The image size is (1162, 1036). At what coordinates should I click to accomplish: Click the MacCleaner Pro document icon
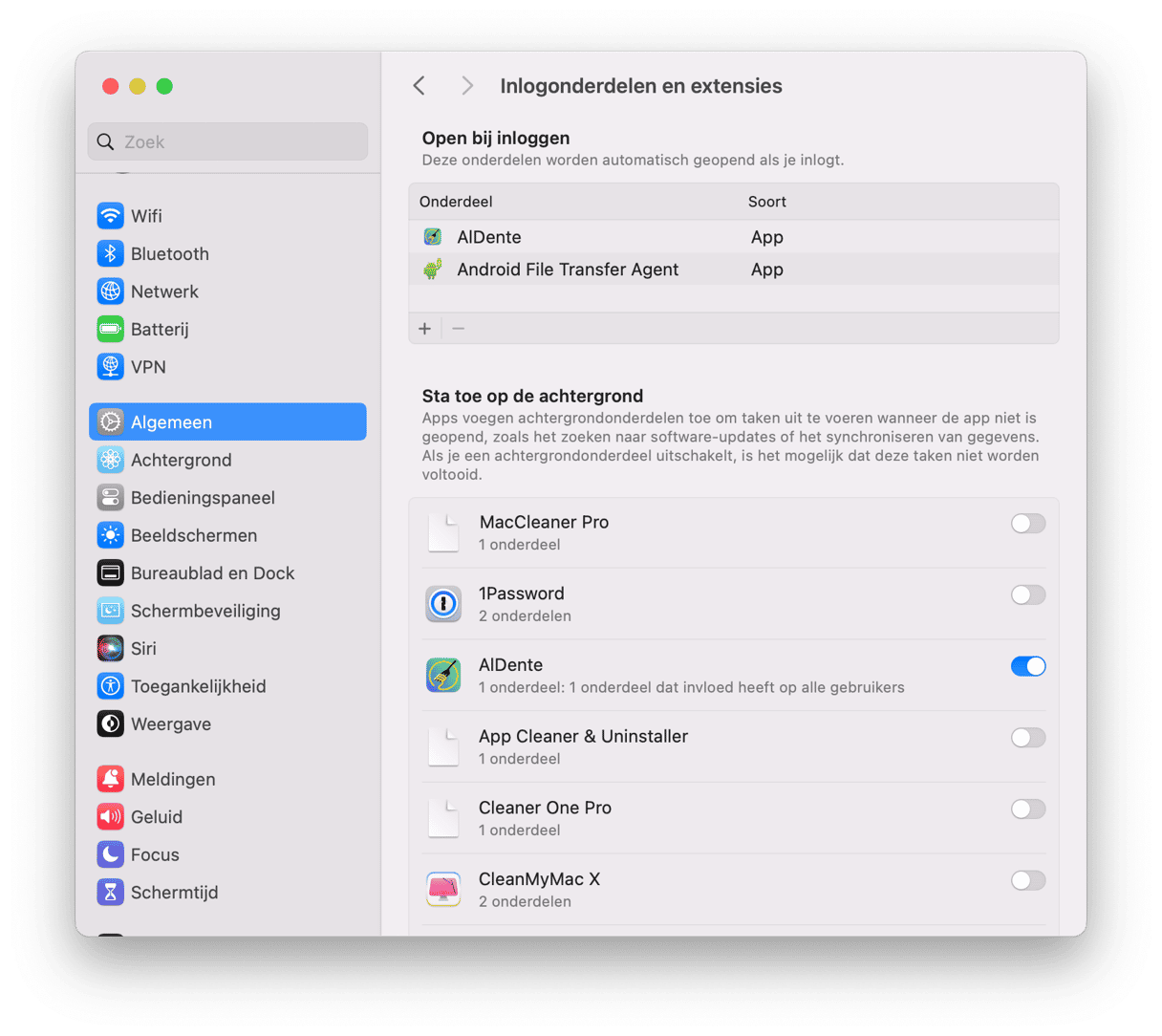(443, 532)
